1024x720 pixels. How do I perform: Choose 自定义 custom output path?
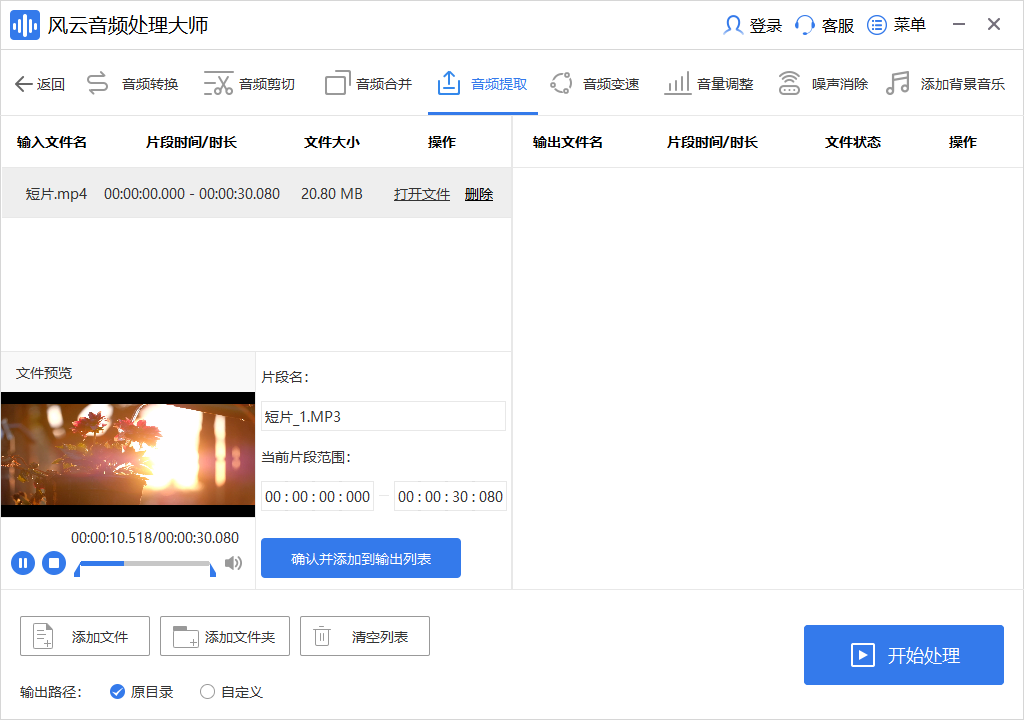[x=207, y=691]
